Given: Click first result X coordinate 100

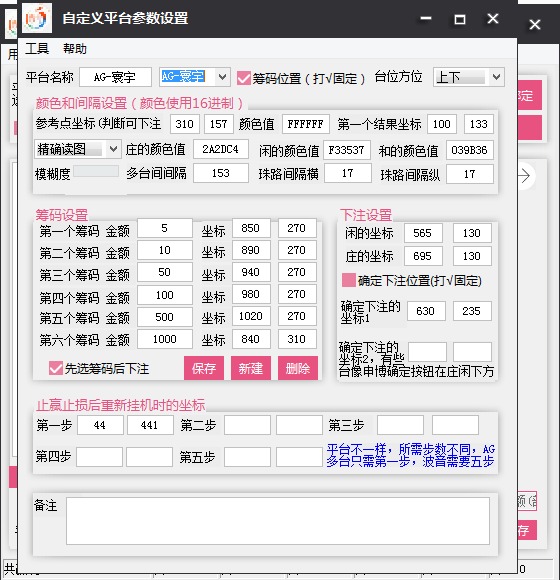Looking at the screenshot, I should (x=442, y=124).
